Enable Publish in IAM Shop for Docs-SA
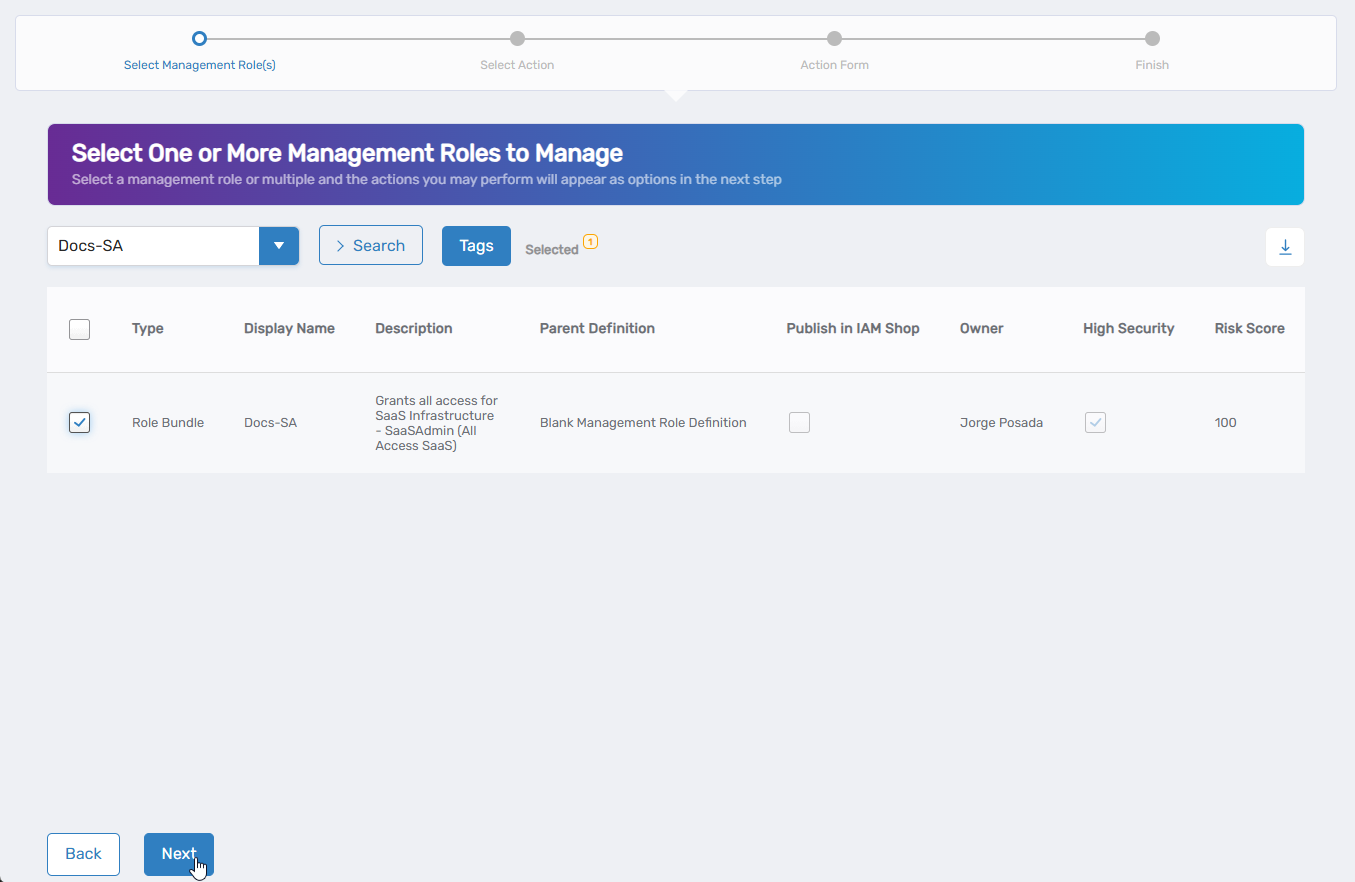The image size is (1355, 882). [x=799, y=422]
